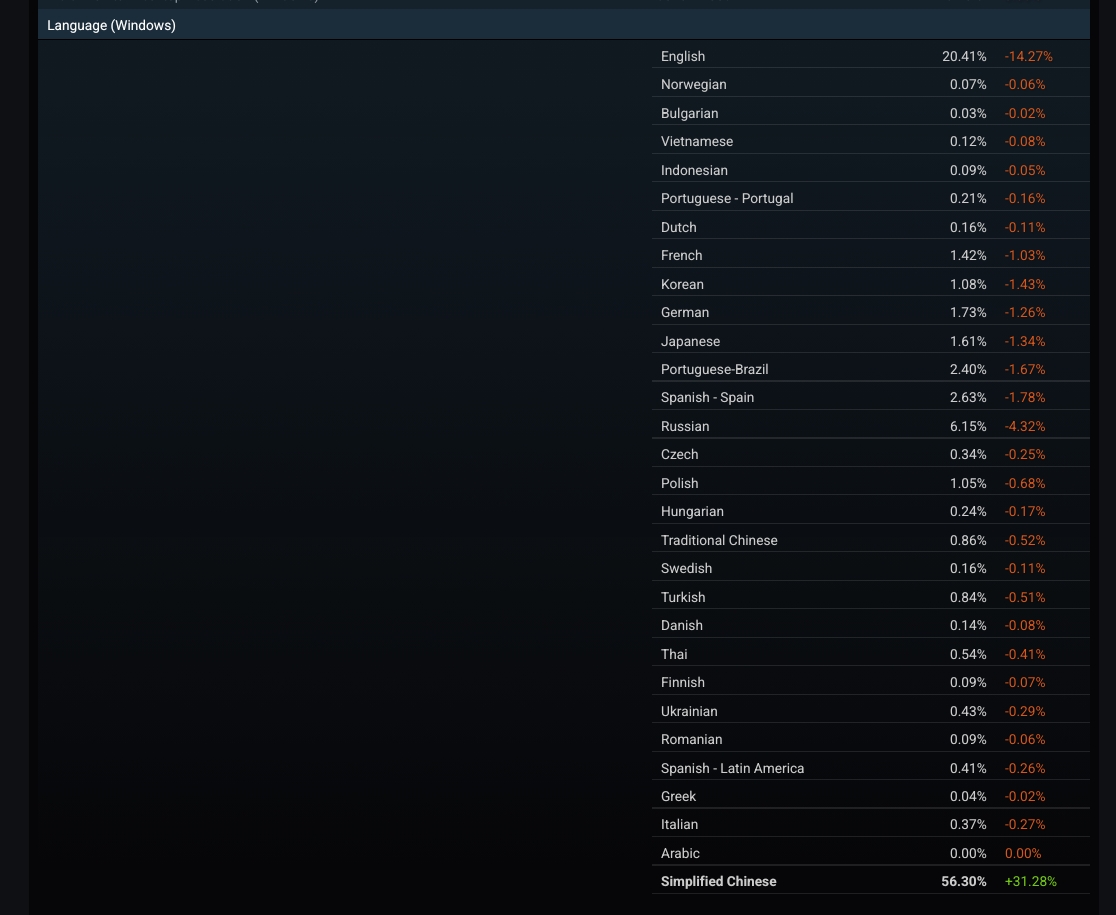Image resolution: width=1116 pixels, height=915 pixels.
Task: Click the Traditional Chinese row label
Action: coord(719,540)
